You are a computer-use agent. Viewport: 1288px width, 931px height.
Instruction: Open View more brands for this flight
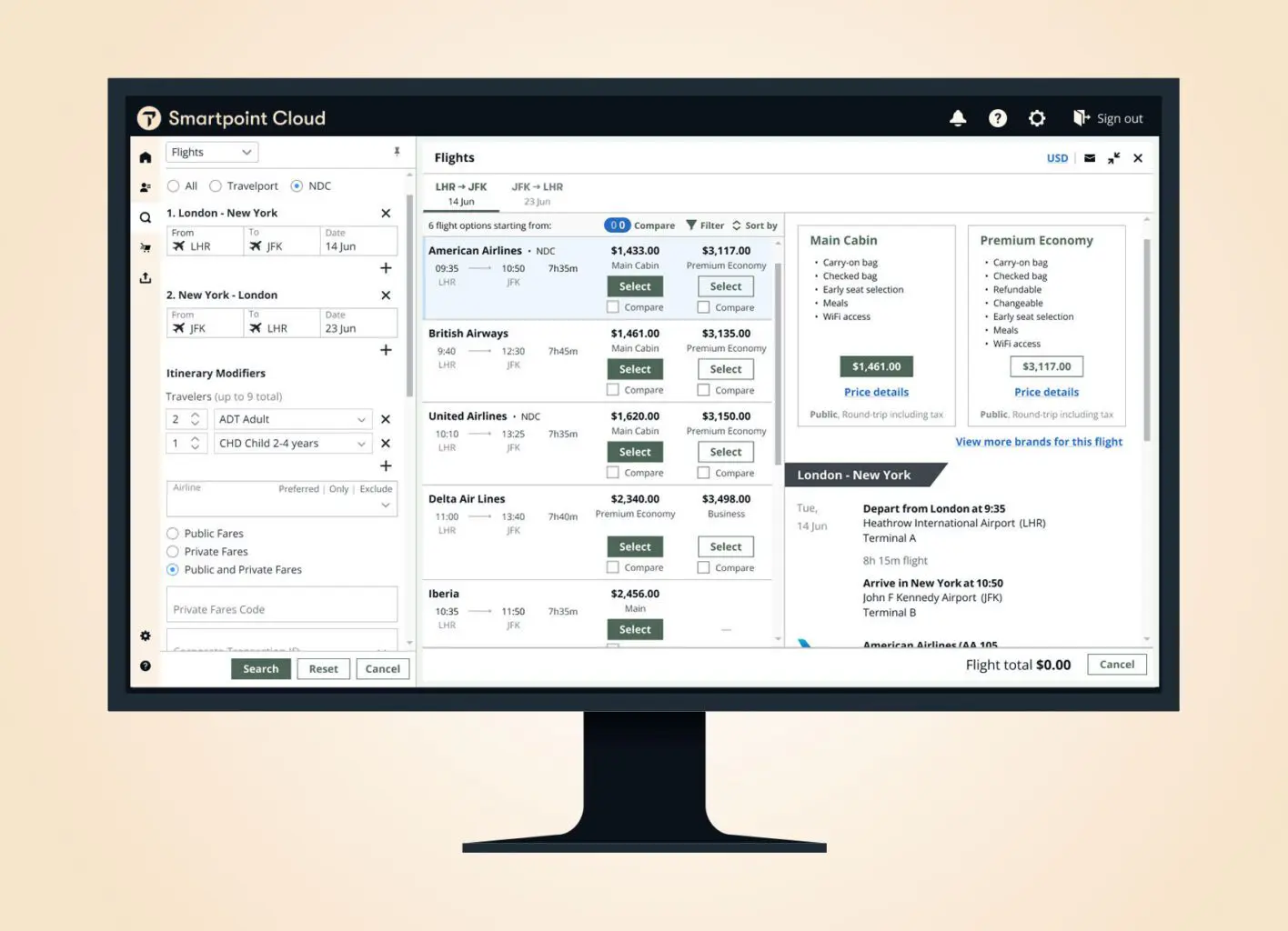pos(1039,442)
